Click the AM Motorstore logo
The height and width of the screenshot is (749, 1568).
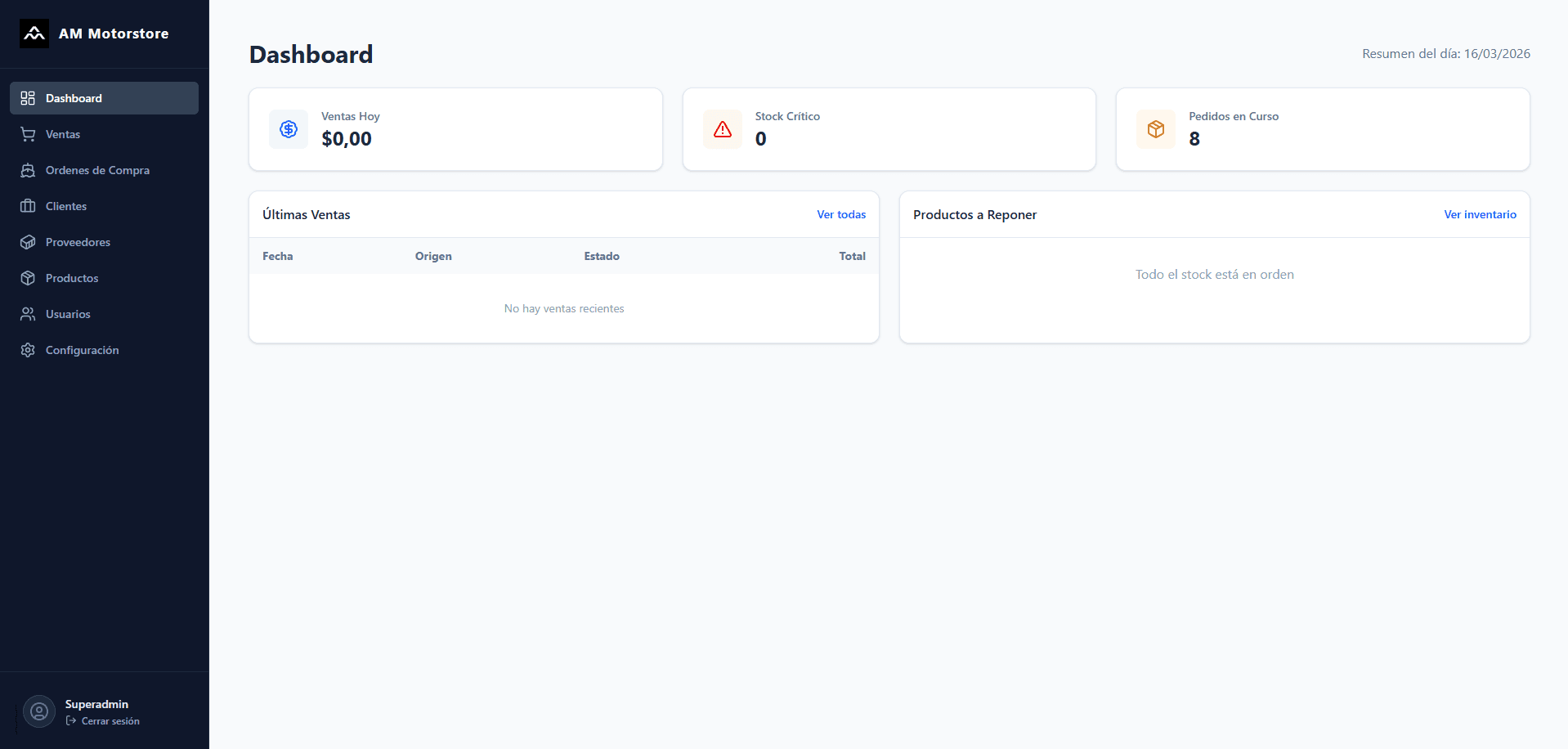[34, 34]
